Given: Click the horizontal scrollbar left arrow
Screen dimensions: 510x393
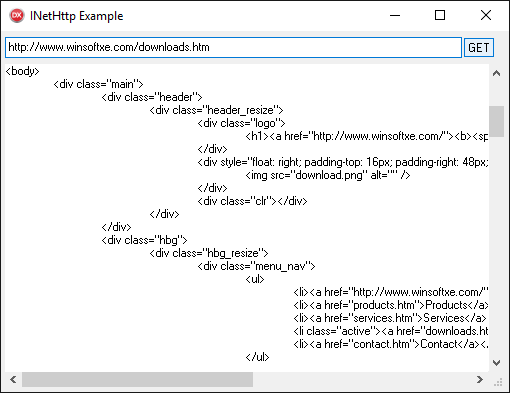Looking at the screenshot, I should click(13, 380).
